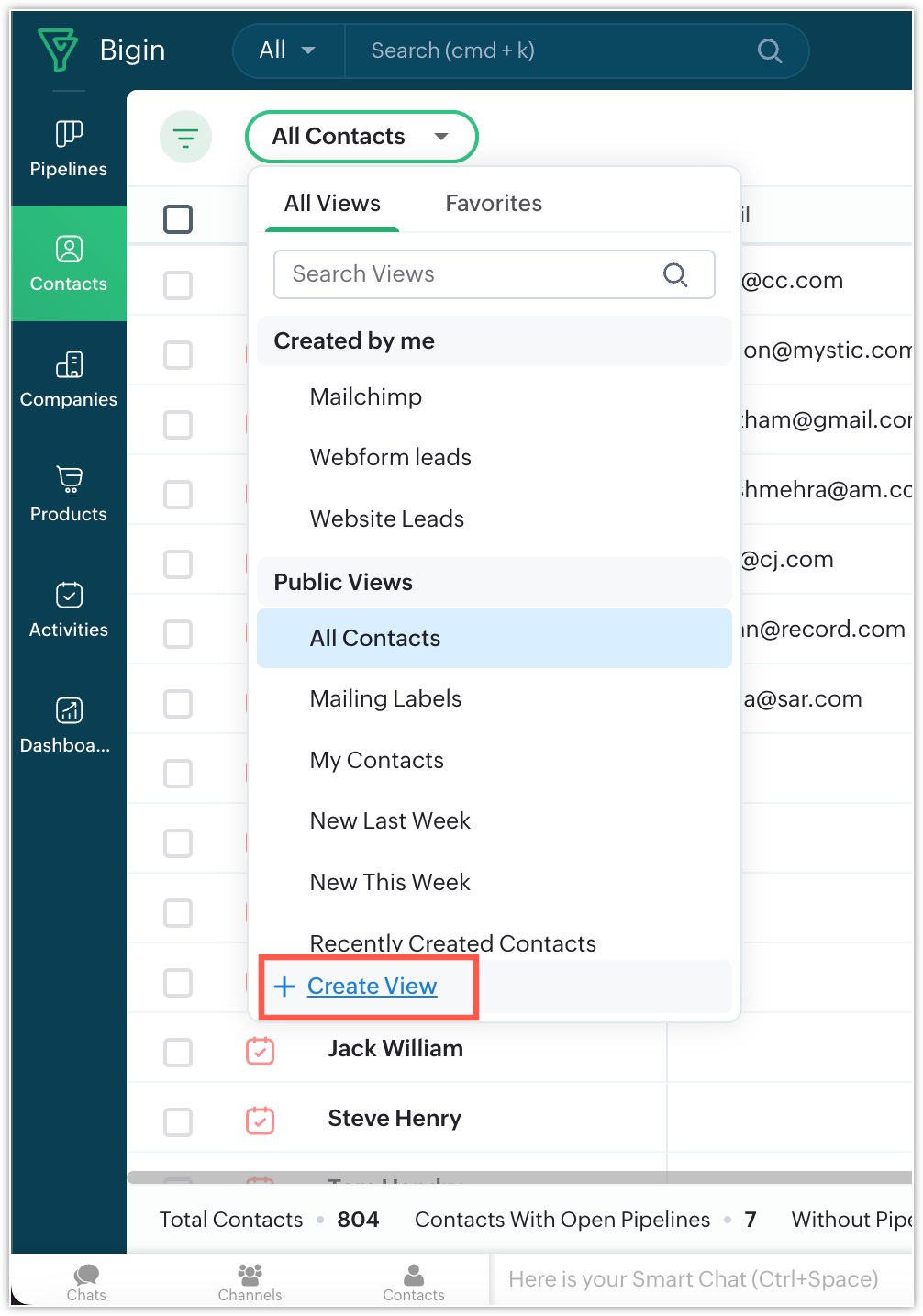
Task: Click the Total Contacts 804 count
Action: tap(358, 1220)
